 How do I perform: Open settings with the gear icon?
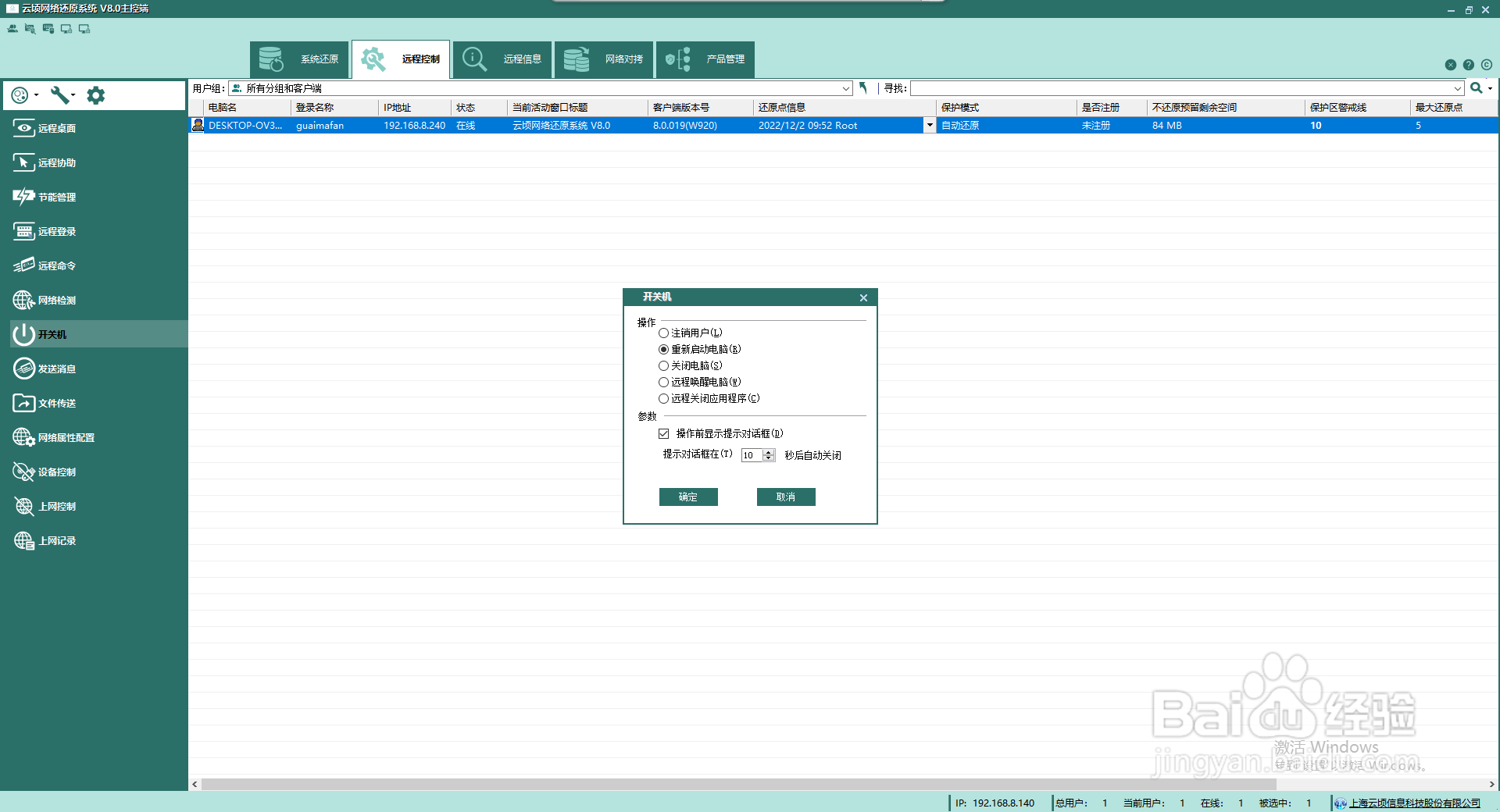click(x=95, y=95)
